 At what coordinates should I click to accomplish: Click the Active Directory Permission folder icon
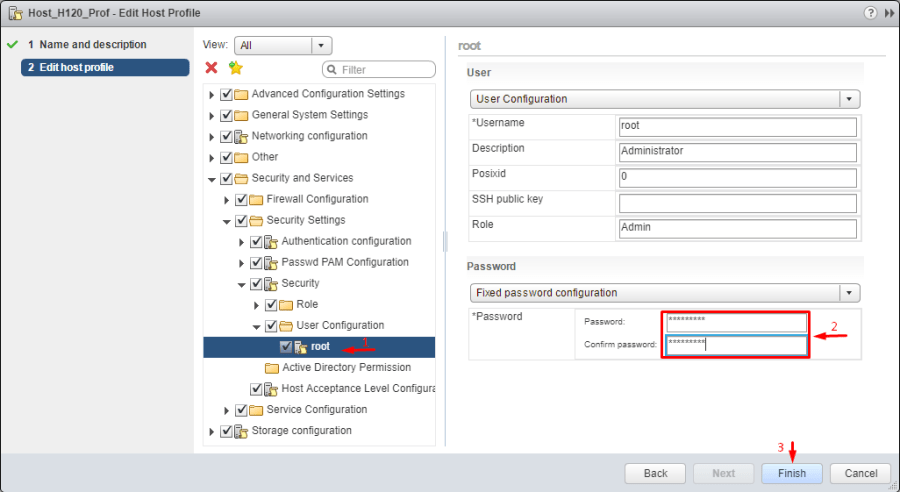coord(272,368)
